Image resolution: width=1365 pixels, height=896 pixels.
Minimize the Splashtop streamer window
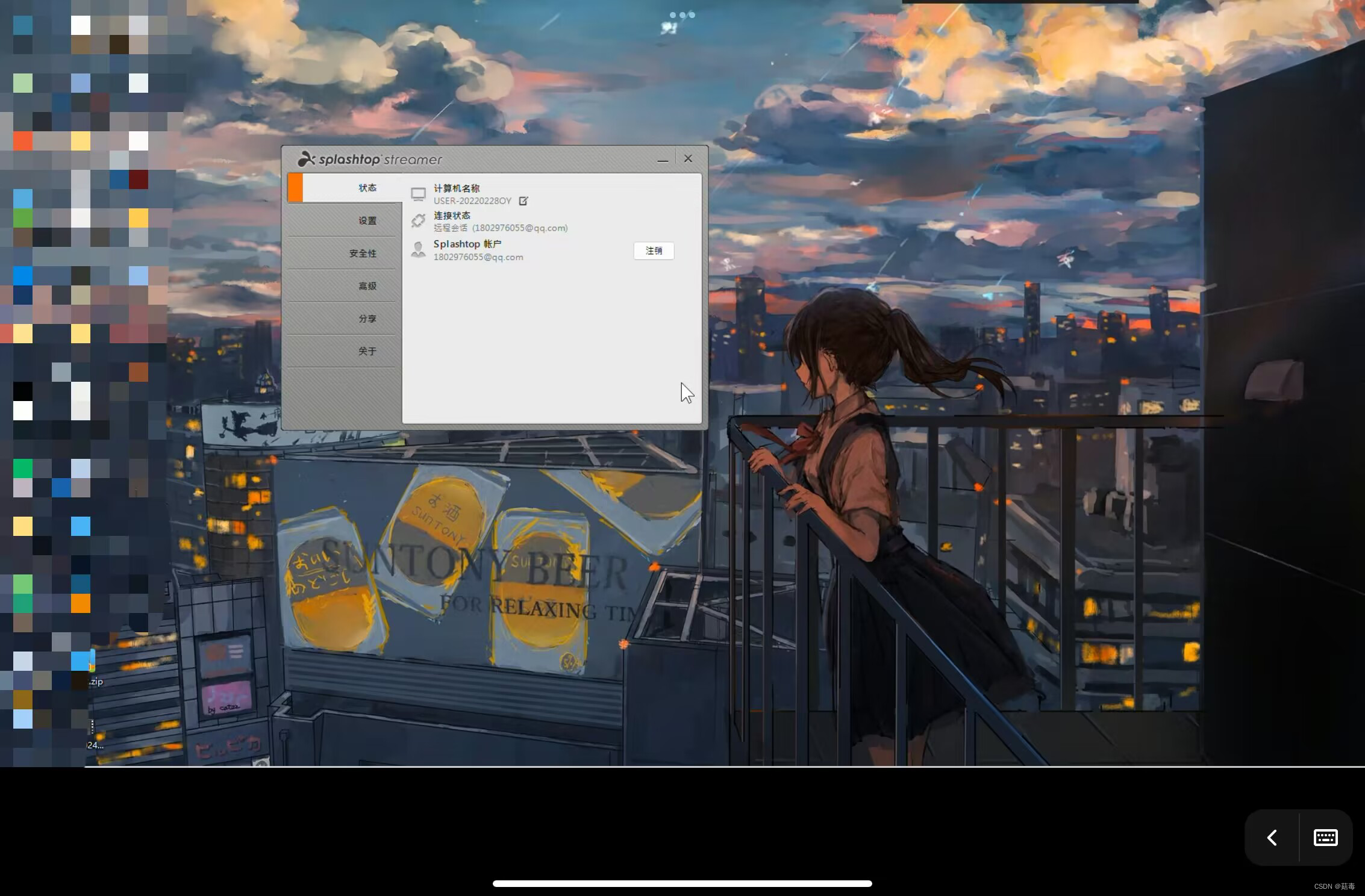pos(663,160)
